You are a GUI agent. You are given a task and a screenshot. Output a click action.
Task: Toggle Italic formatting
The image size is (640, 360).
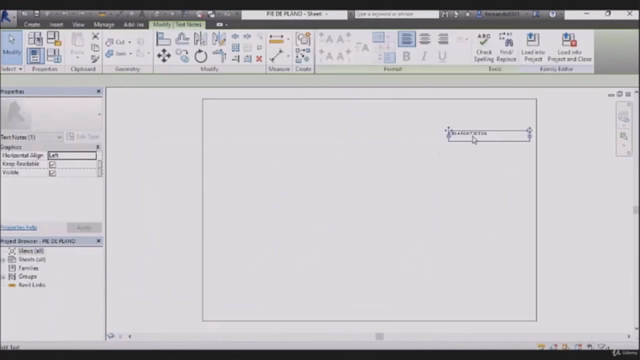[424, 56]
